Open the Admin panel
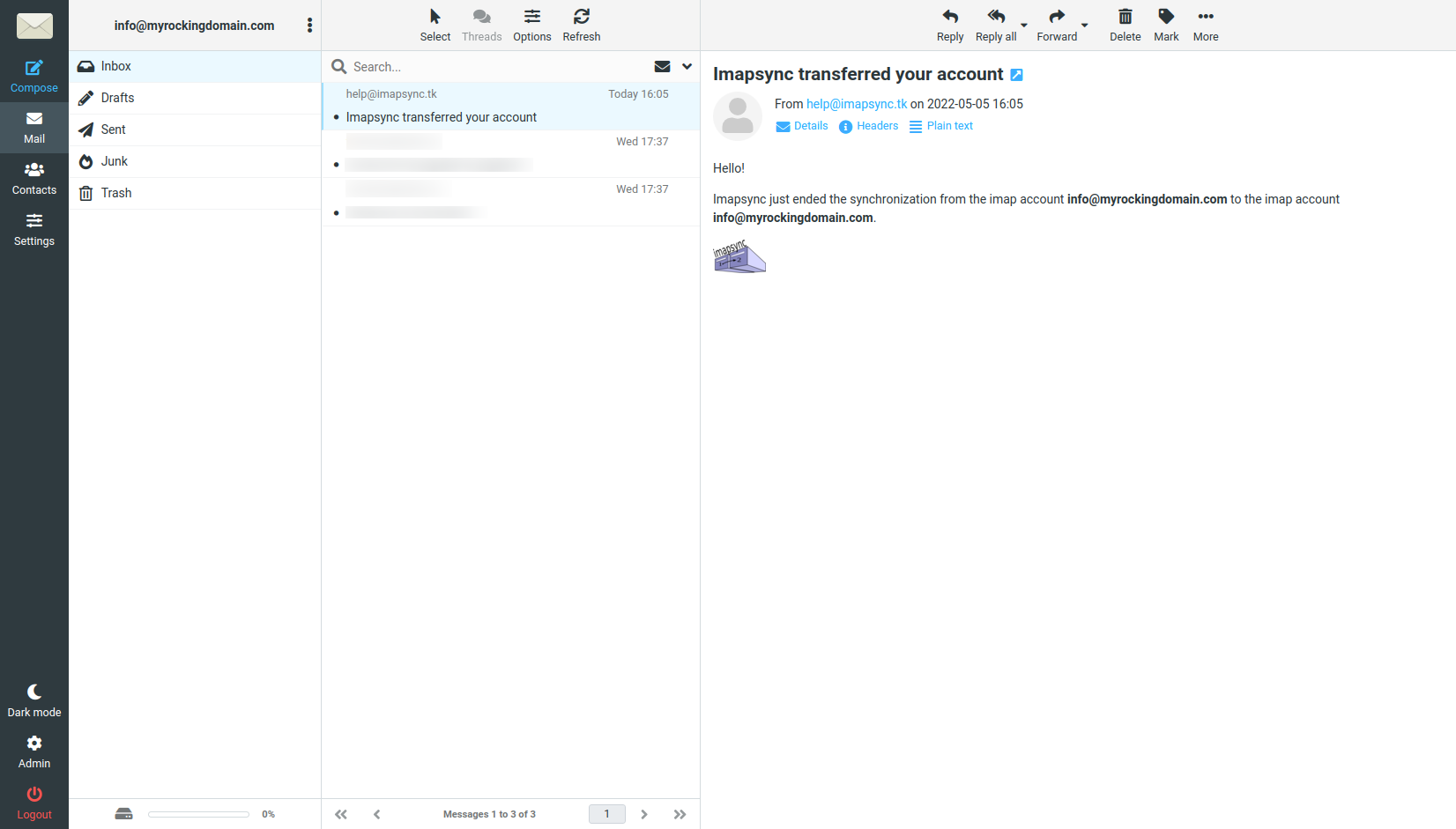Image resolution: width=1456 pixels, height=829 pixels. [34, 752]
